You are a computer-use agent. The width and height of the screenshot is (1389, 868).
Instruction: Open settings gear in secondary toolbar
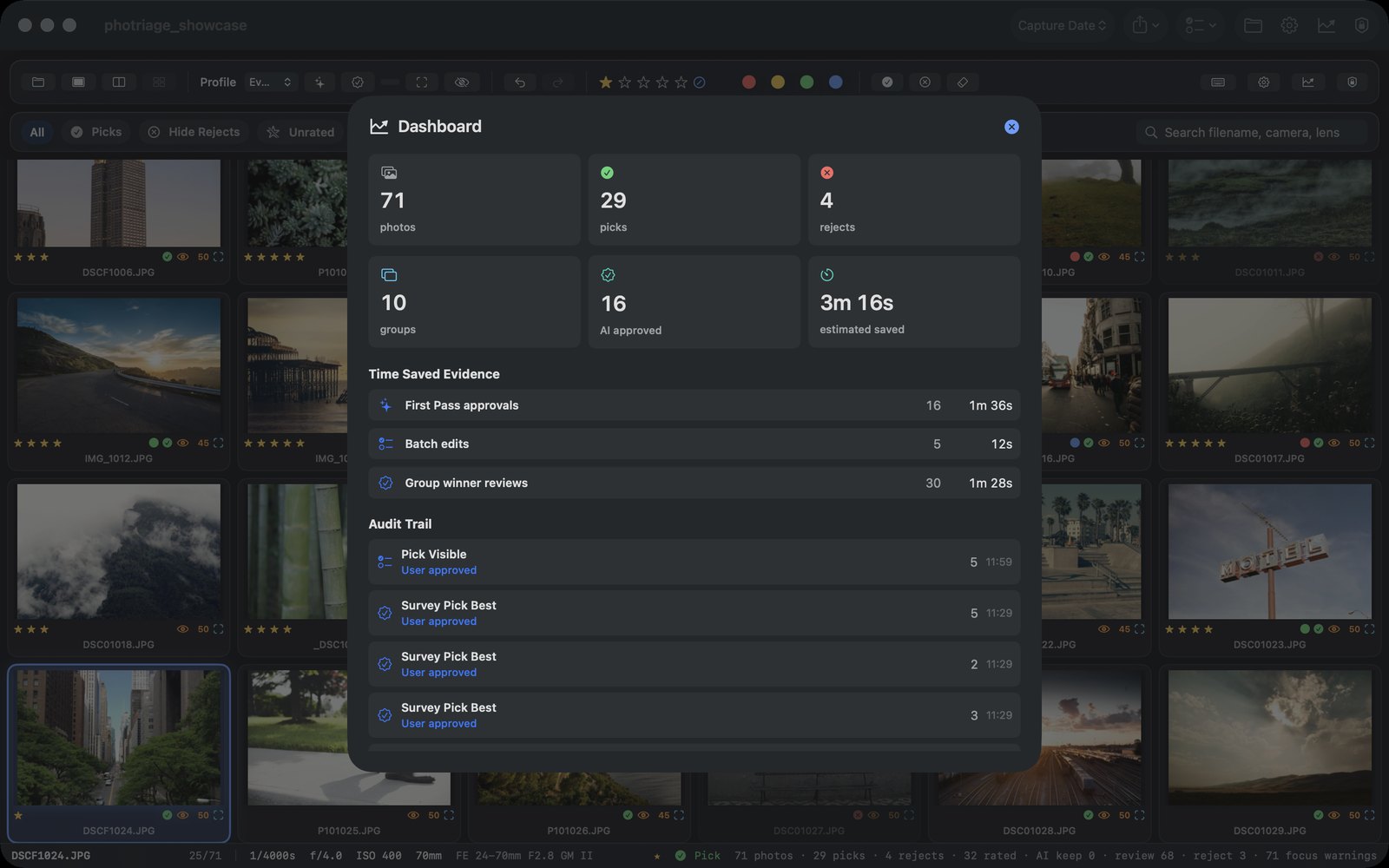[x=1264, y=82]
